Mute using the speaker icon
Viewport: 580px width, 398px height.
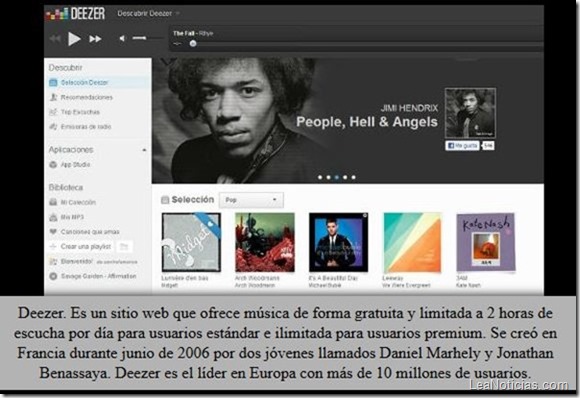122,38
